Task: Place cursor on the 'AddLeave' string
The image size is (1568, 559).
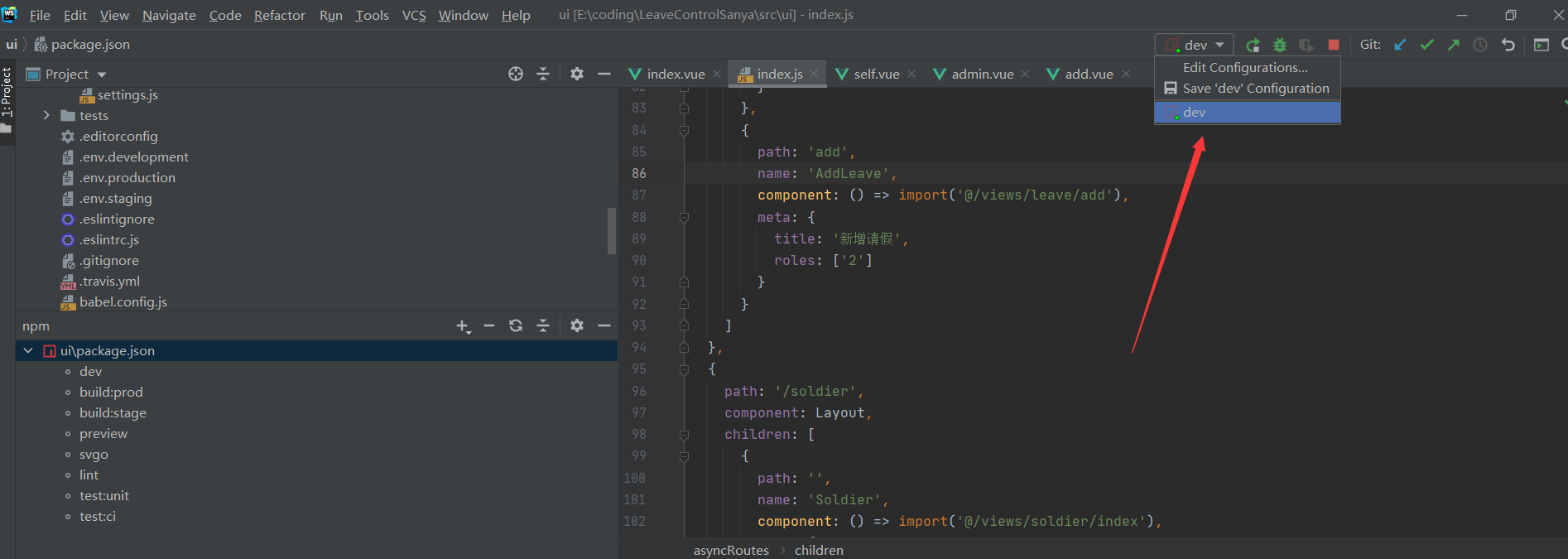Action: pos(848,173)
